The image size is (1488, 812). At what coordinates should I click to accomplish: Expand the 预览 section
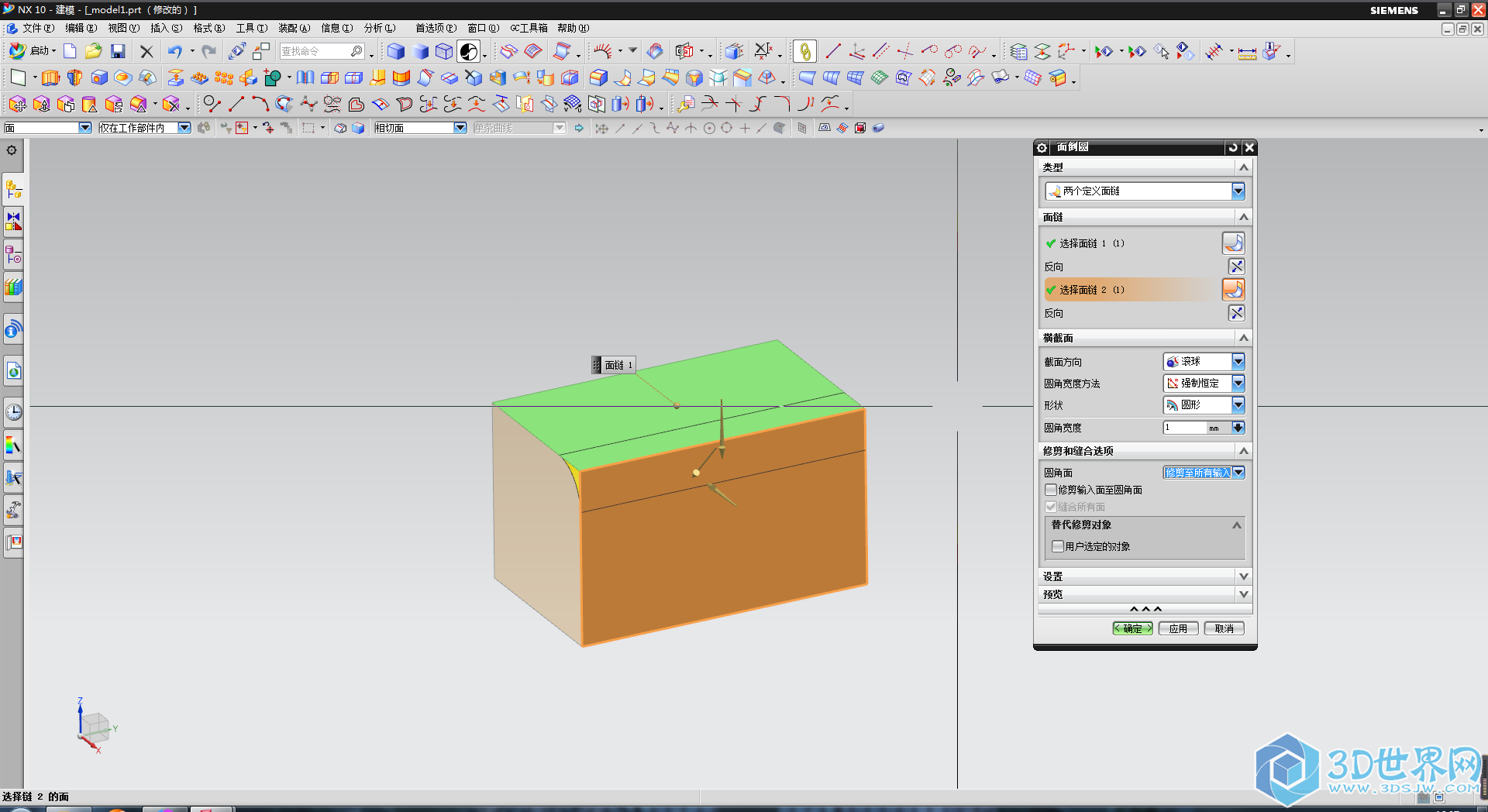(1244, 594)
